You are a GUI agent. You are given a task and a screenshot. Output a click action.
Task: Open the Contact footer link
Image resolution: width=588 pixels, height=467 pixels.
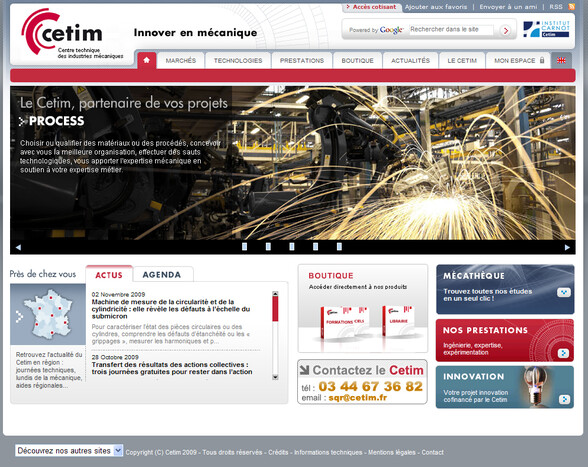432,452
